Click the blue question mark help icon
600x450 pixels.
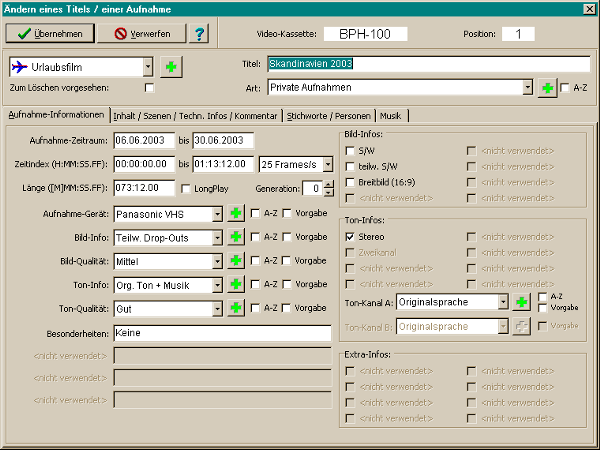[199, 34]
